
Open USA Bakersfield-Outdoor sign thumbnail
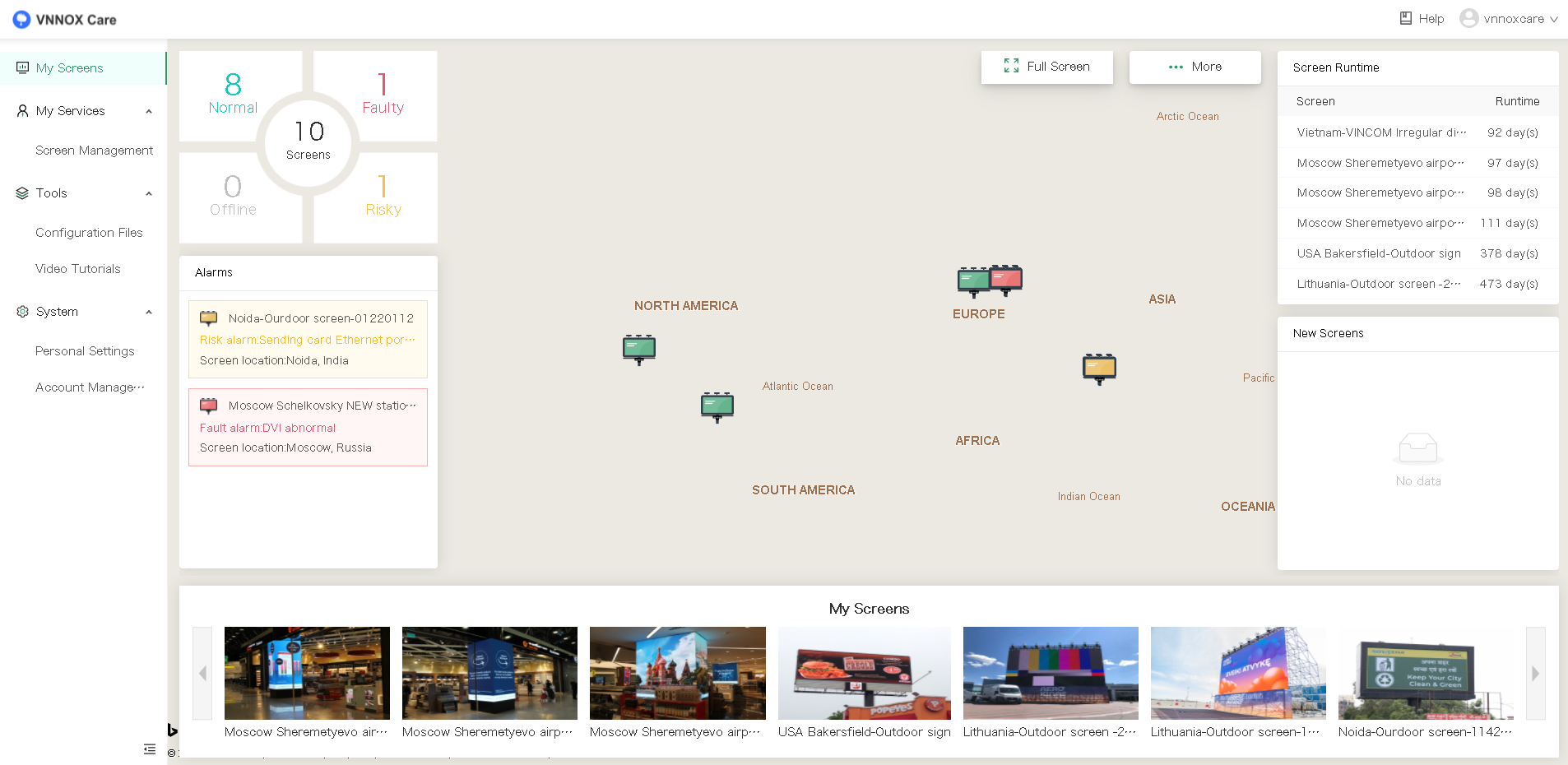[864, 674]
